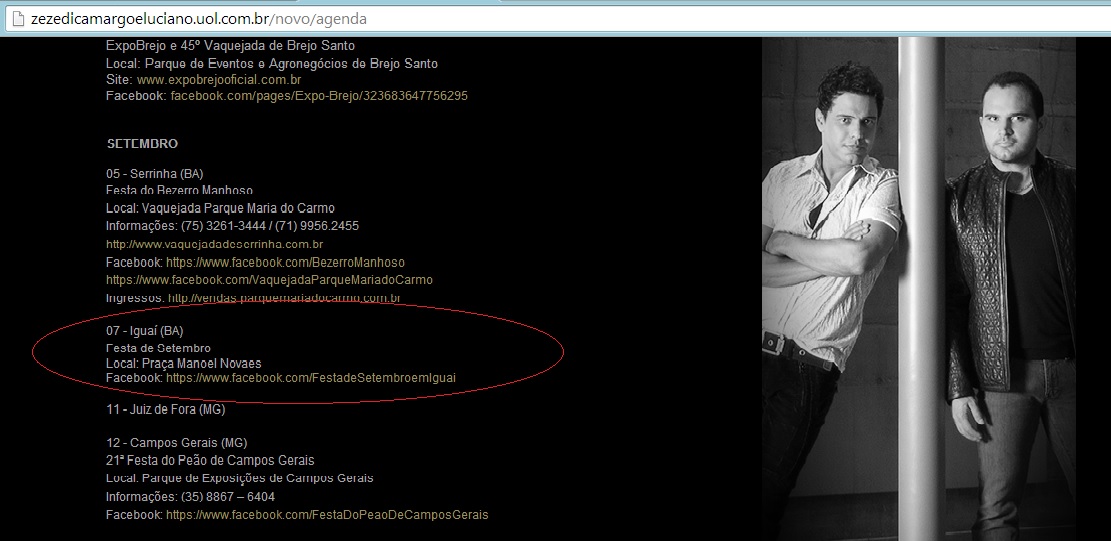Open the FestaDoPeaoDeCamposGerais Facebook link

tap(327, 515)
